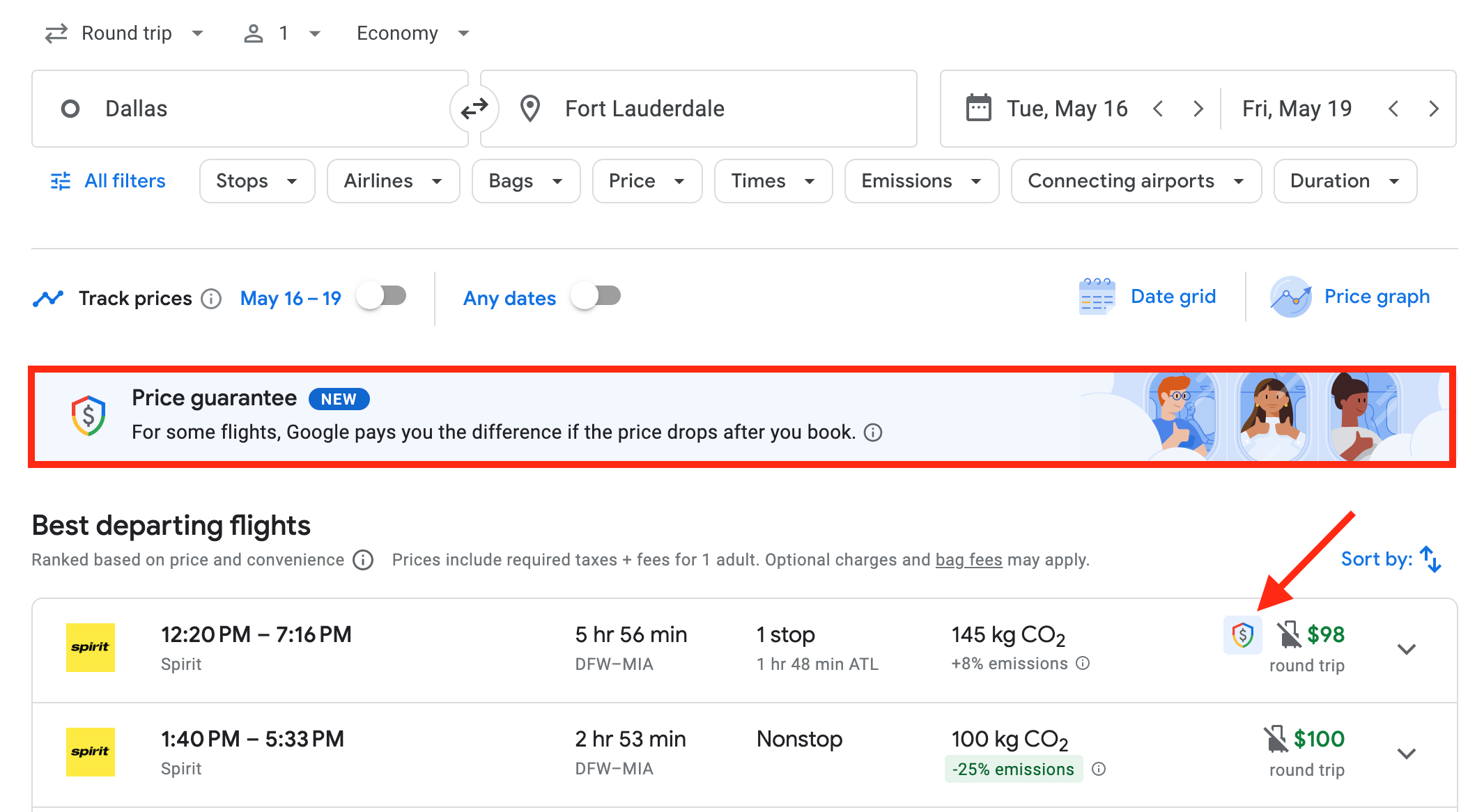Image resolution: width=1484 pixels, height=812 pixels.
Task: Click the $100 round trip price
Action: pos(1319,739)
